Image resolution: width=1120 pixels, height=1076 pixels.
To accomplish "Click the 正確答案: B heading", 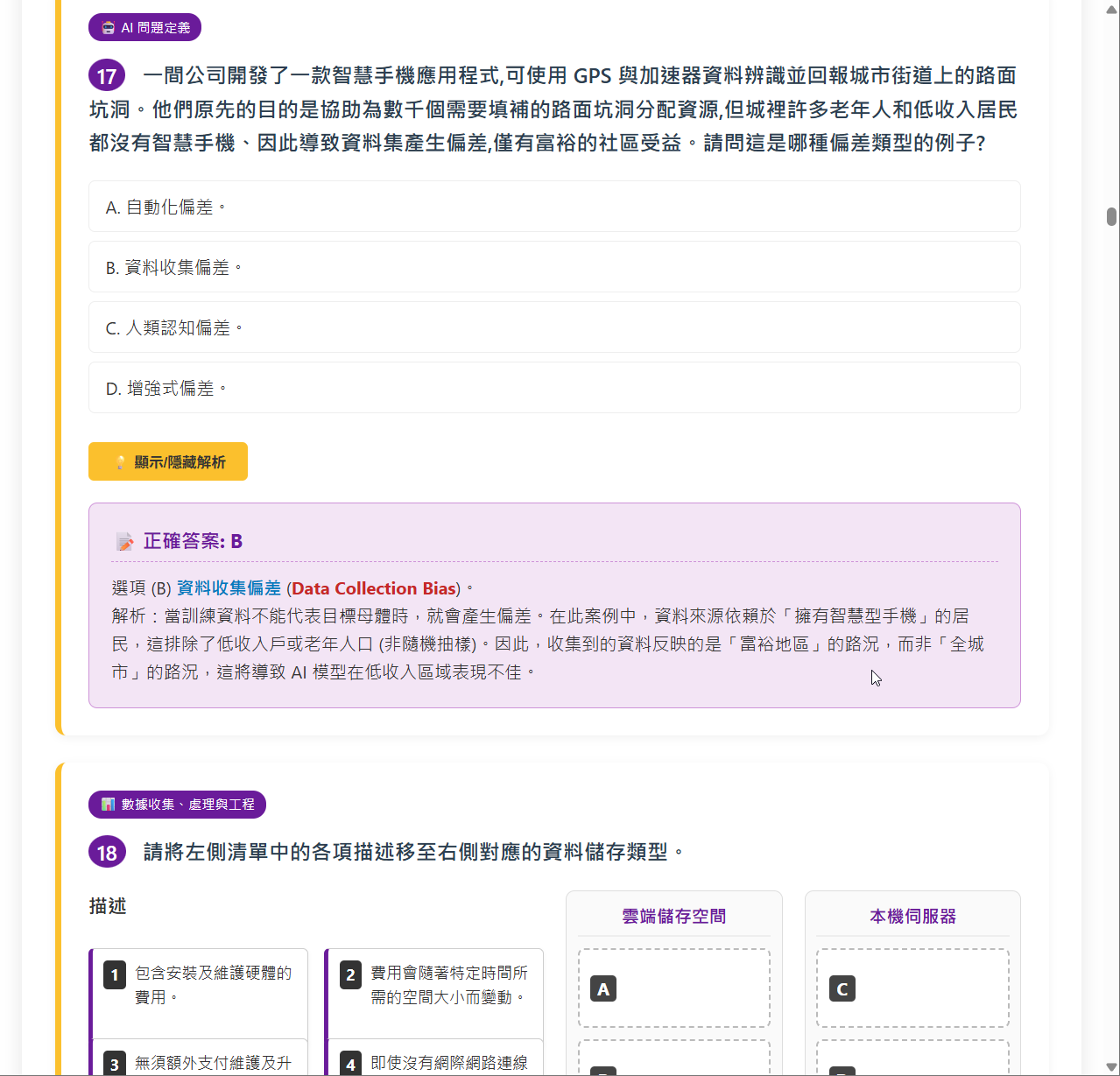I will (193, 542).
